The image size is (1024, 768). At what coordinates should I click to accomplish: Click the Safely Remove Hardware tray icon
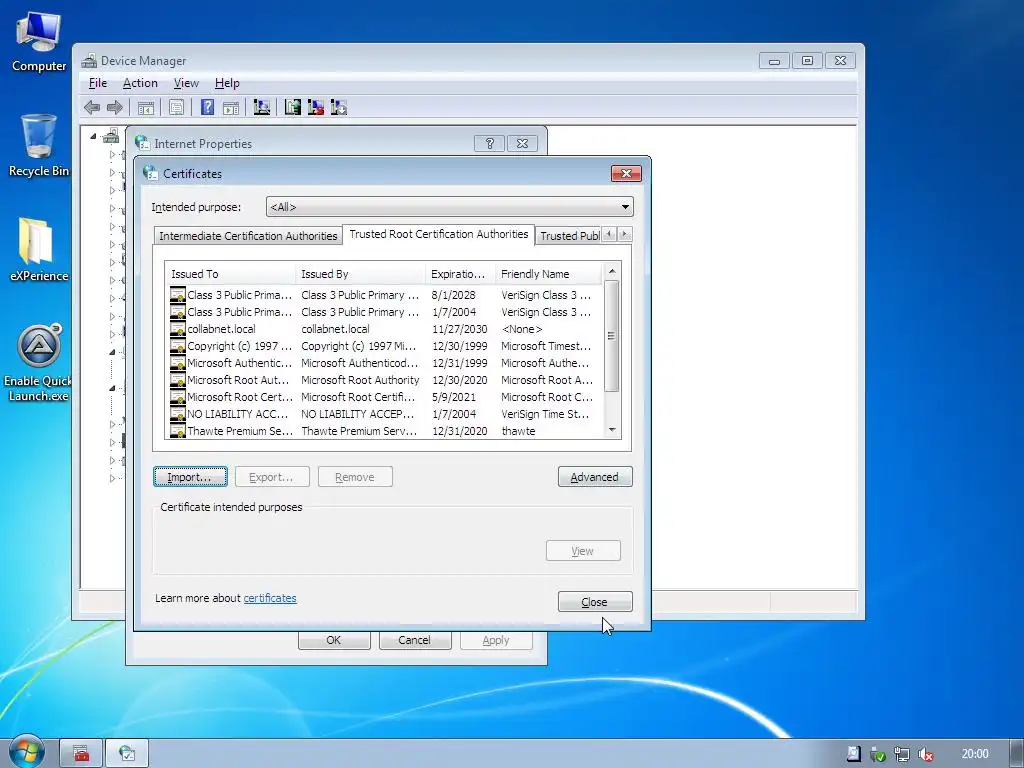[x=878, y=754]
